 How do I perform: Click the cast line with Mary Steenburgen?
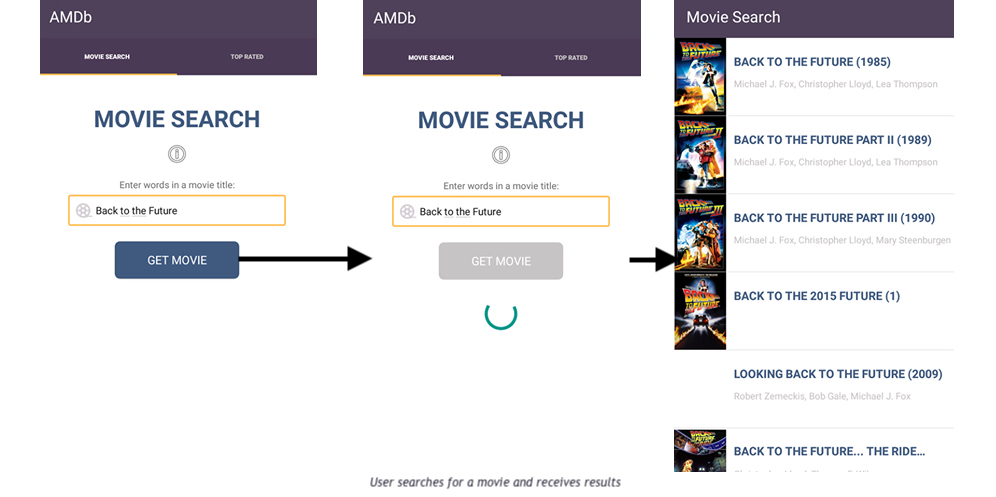[x=842, y=240]
